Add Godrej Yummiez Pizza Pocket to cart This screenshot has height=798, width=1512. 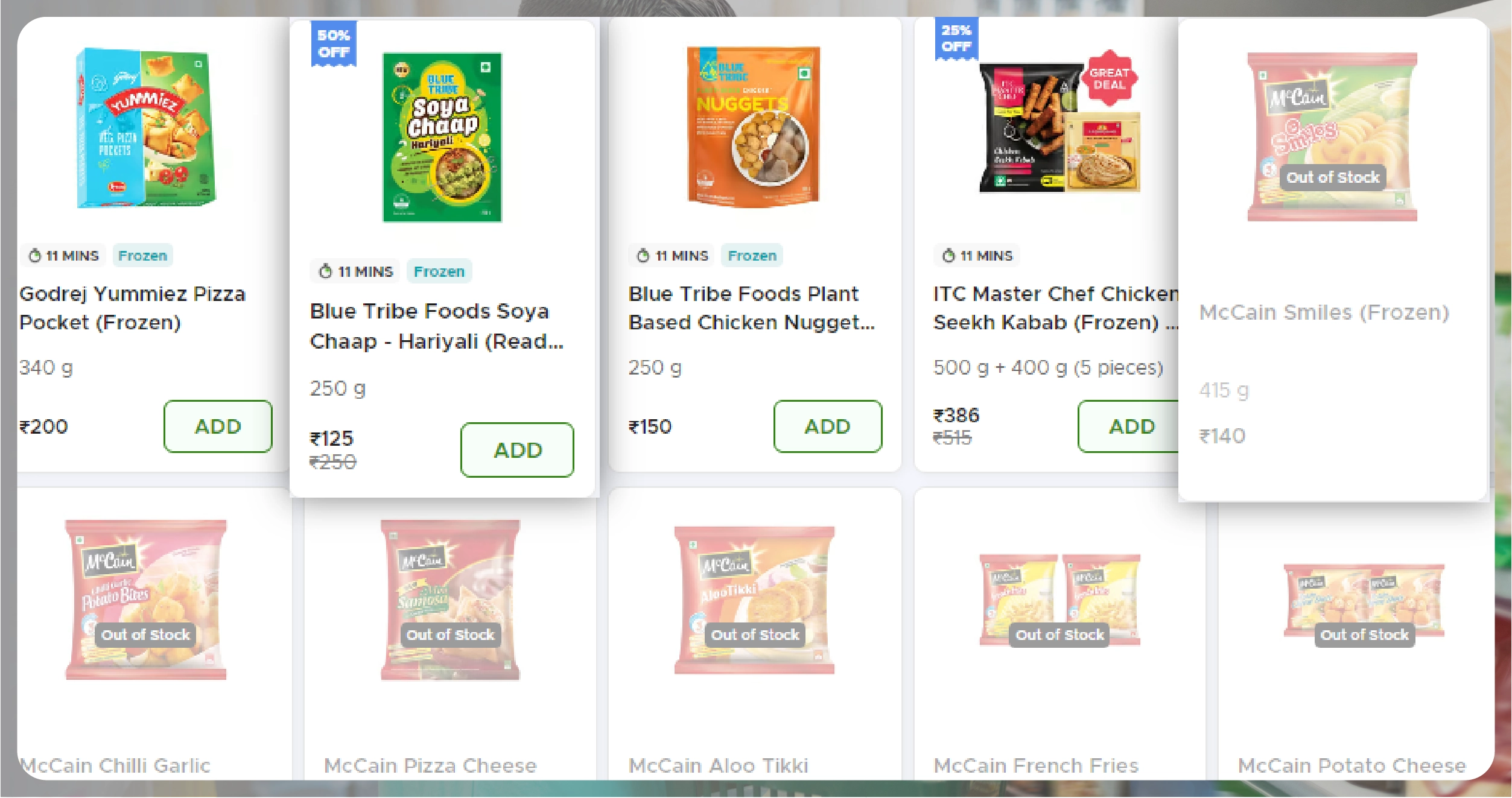[x=218, y=426]
